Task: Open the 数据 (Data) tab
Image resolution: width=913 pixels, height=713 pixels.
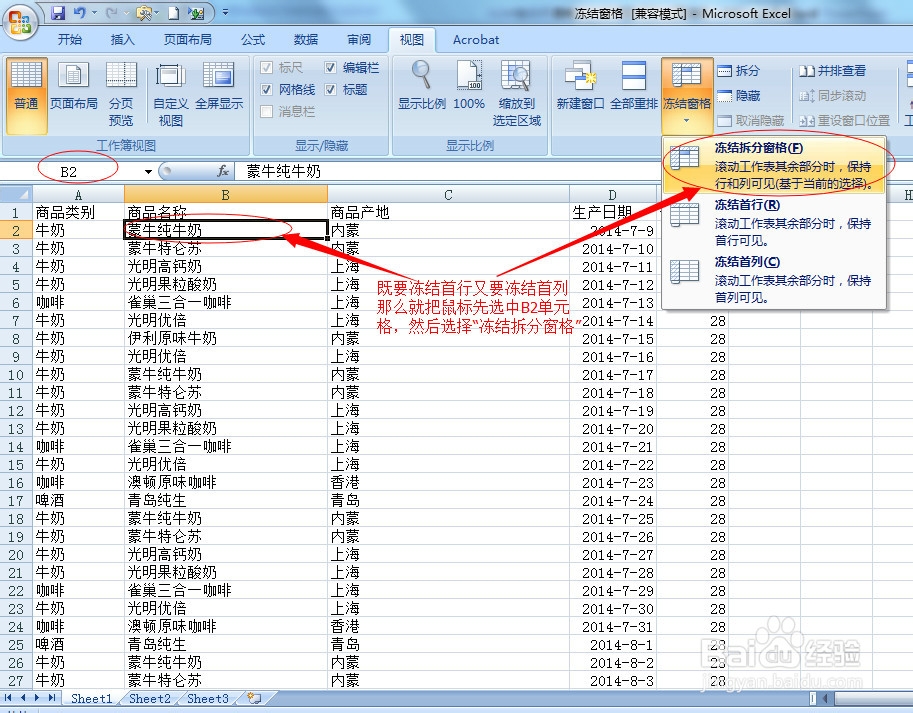Action: point(306,40)
